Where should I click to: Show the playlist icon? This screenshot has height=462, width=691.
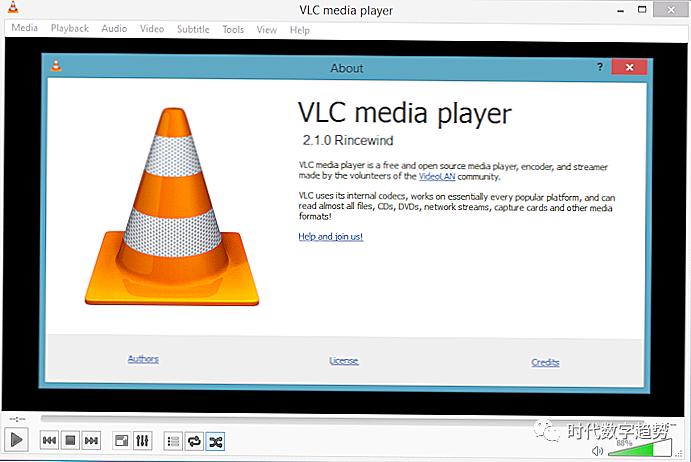pyautogui.click(x=173, y=441)
